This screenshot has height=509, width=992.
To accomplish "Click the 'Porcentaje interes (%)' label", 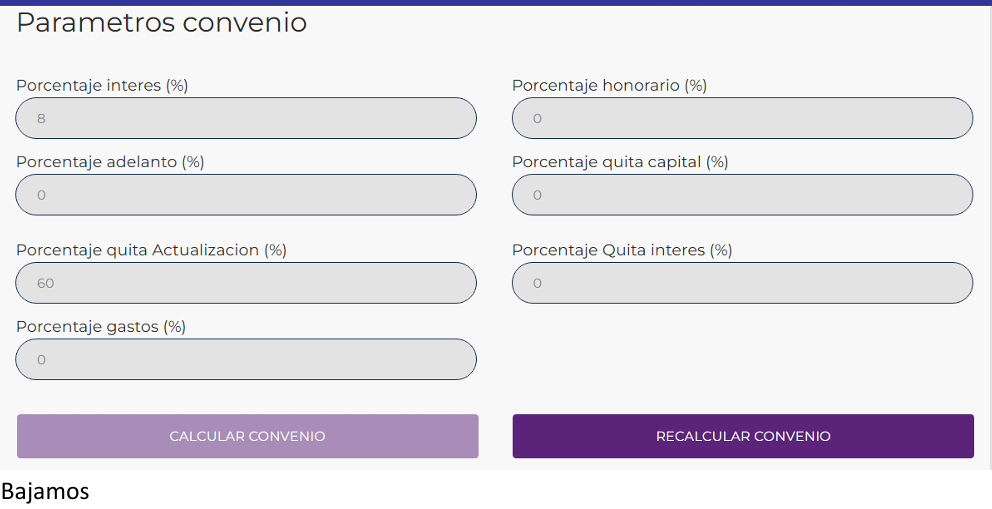I will coord(102,86).
